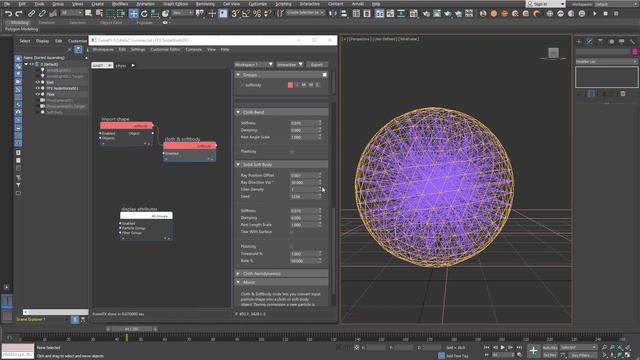Open the Utilities wrench tab

point(632,42)
